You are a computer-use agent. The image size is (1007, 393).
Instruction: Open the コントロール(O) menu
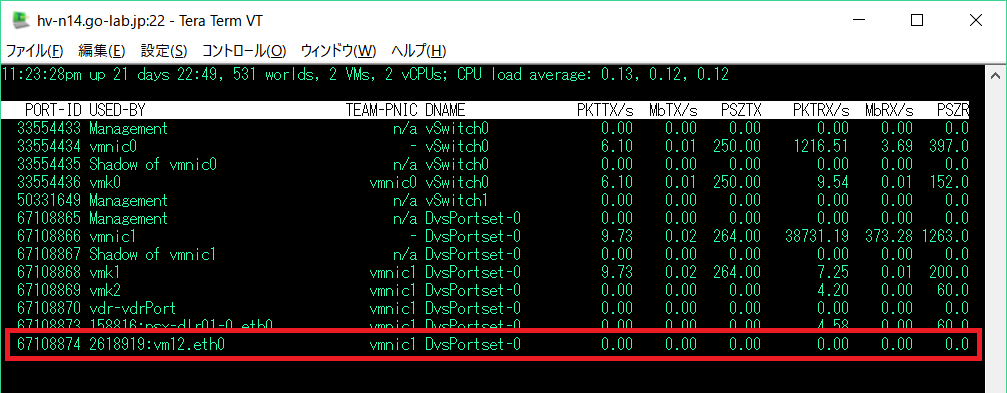[x=244, y=51]
